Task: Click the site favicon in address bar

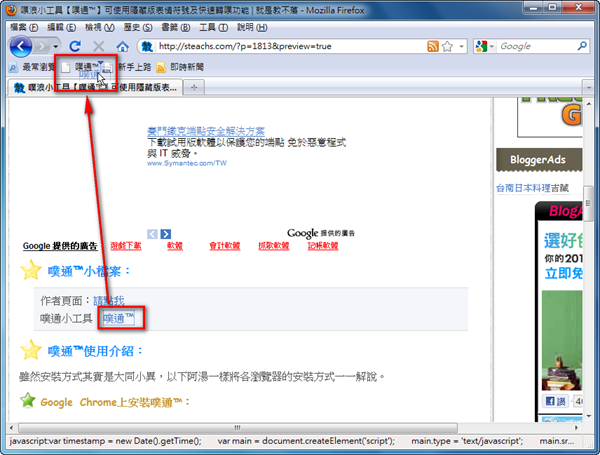Action: [x=147, y=46]
